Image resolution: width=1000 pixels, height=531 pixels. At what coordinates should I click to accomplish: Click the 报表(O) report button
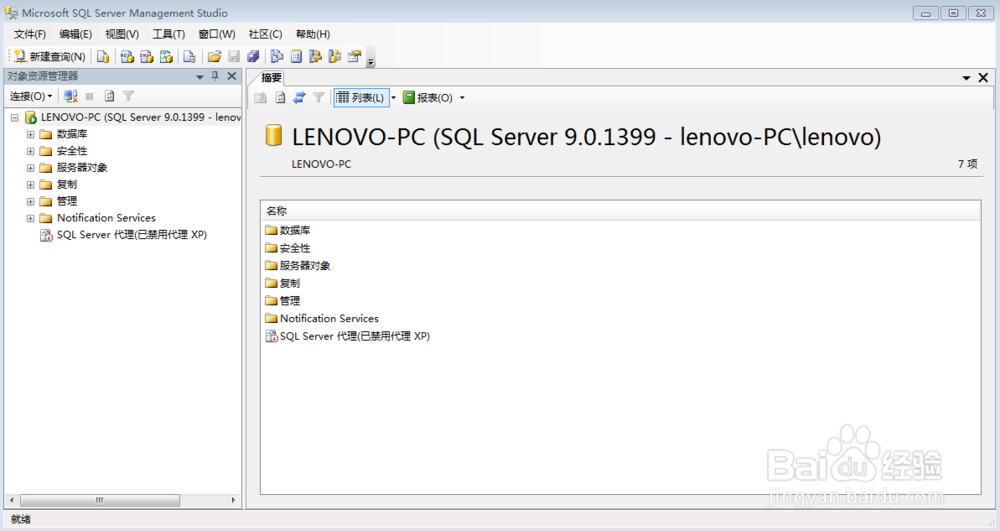(x=427, y=98)
